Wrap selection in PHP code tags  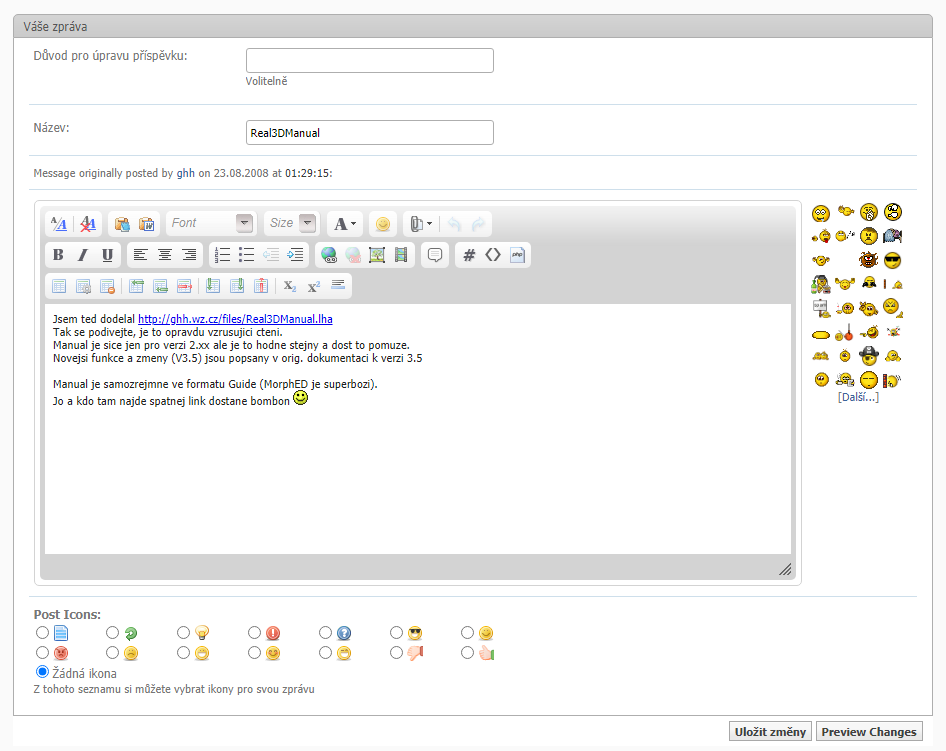(517, 255)
